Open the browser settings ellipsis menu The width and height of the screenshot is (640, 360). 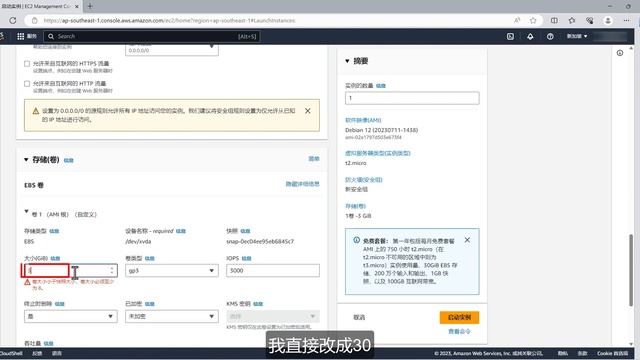(627, 20)
